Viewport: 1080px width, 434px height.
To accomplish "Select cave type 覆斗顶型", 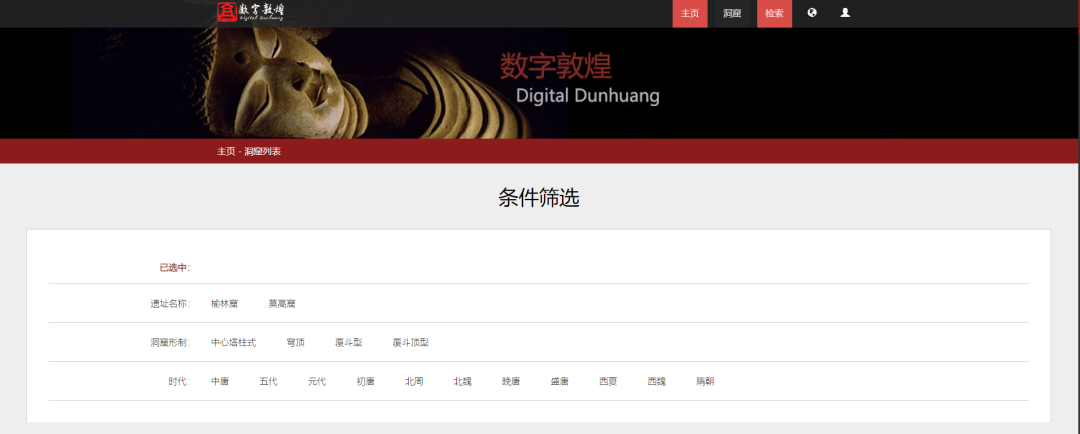I will pos(411,342).
